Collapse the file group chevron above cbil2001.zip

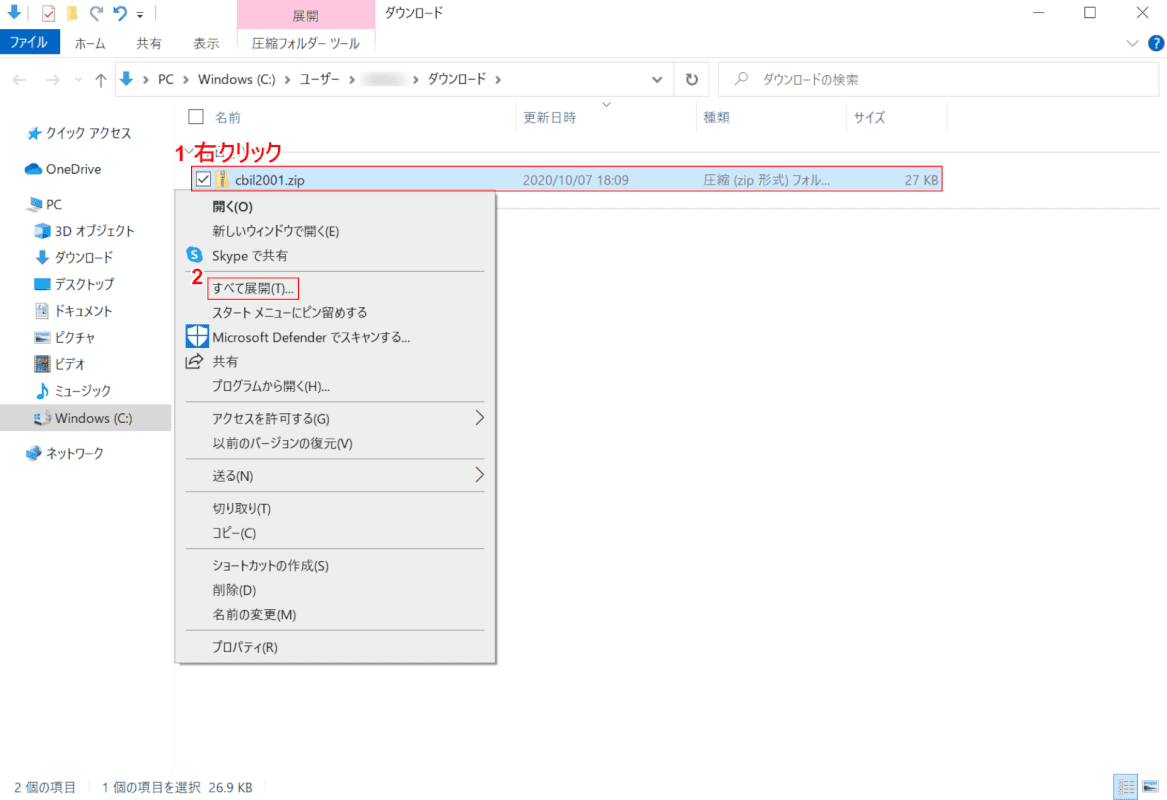(x=189, y=153)
